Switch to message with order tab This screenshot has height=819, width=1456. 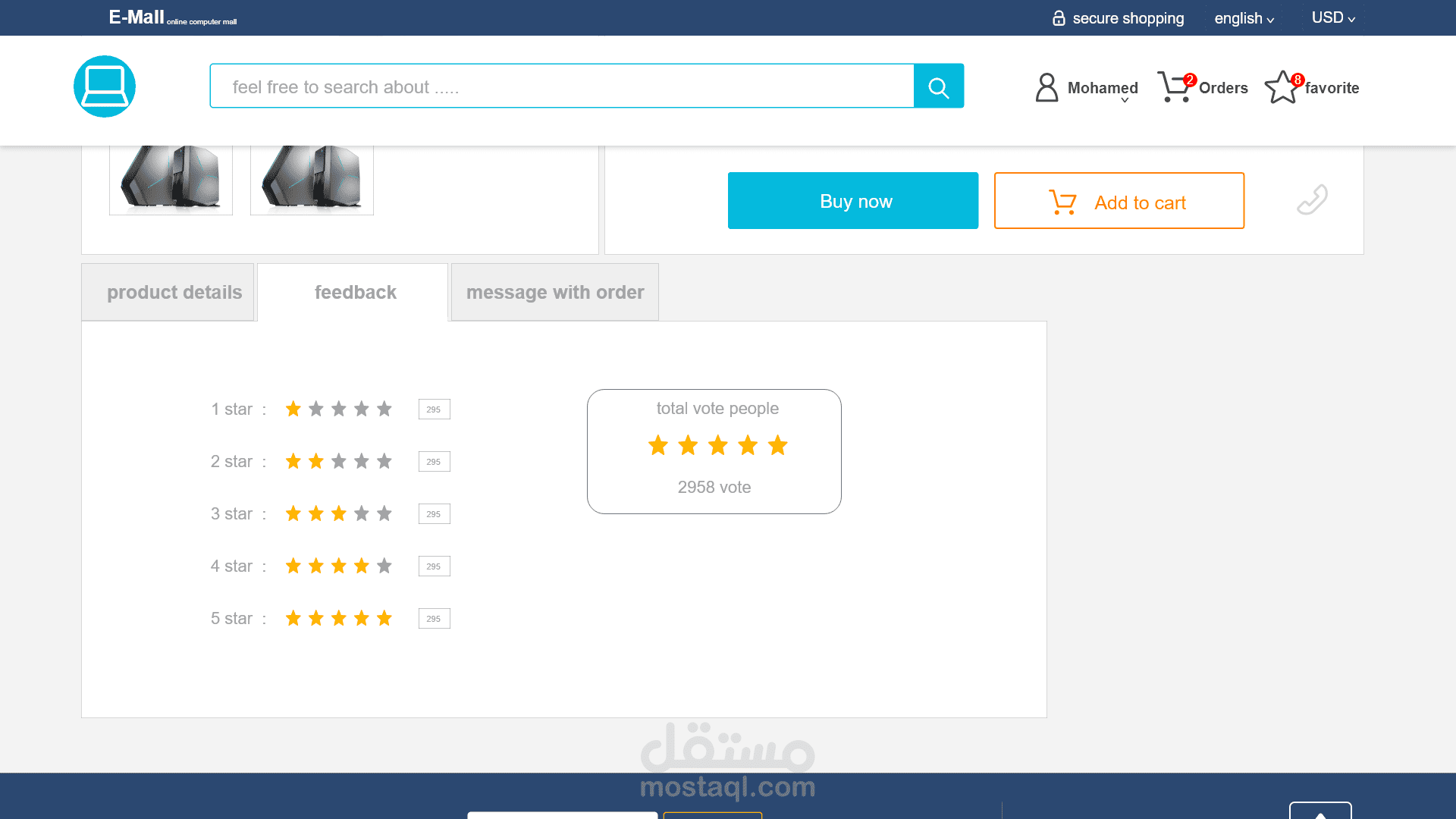(x=555, y=292)
